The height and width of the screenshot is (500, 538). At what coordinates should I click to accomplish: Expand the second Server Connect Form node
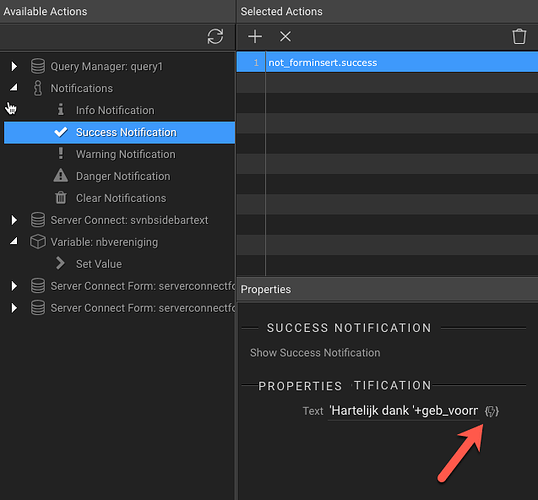coord(14,308)
